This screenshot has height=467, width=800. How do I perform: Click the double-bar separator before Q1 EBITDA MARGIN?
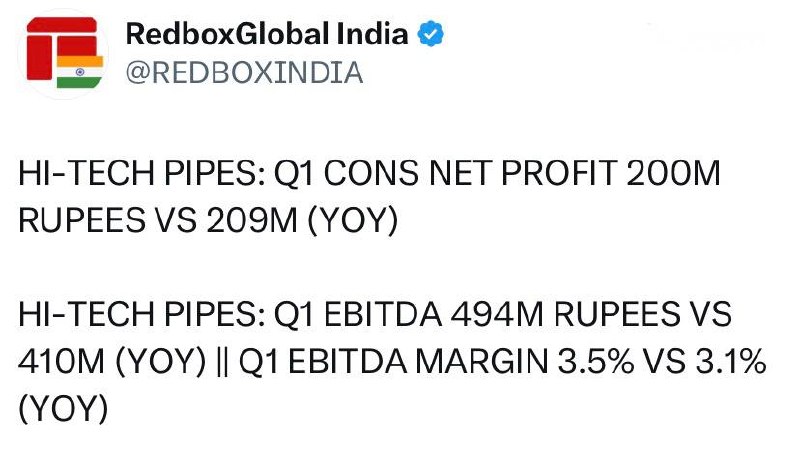222,361
